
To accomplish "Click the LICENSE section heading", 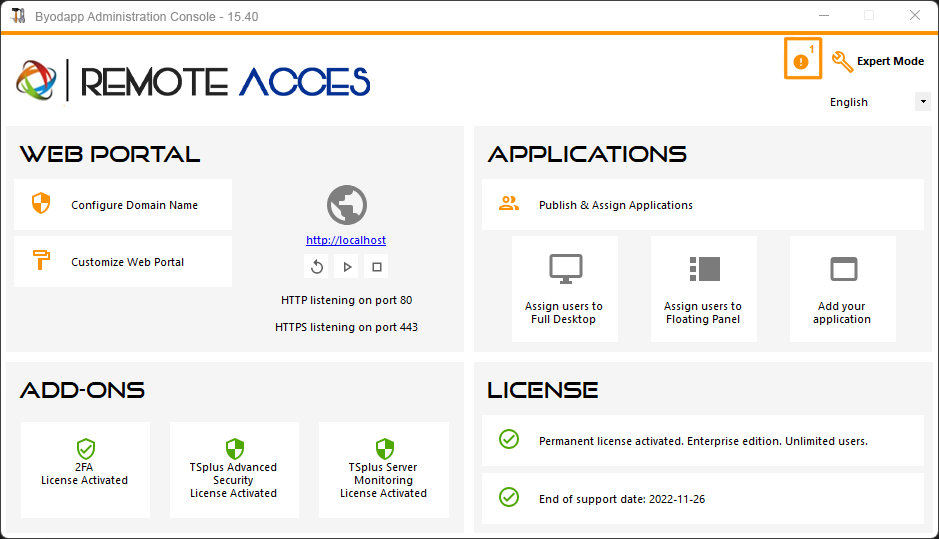I will (543, 390).
